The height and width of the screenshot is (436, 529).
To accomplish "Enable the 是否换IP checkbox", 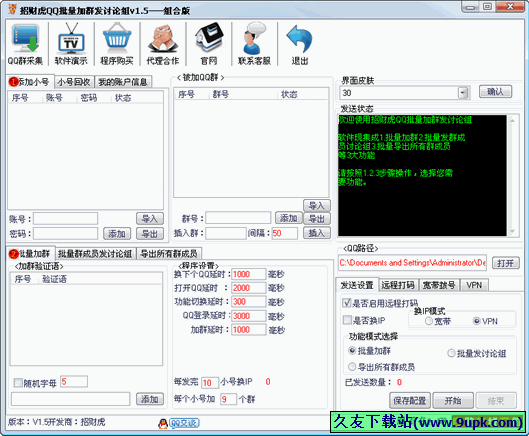I will coord(347,320).
